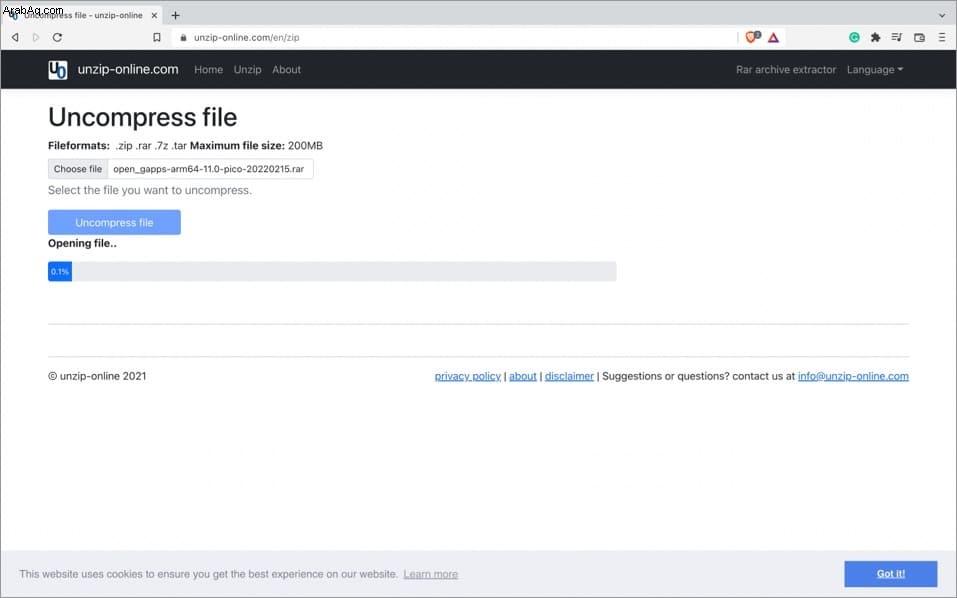Click the Choose file button

pyautogui.click(x=78, y=169)
